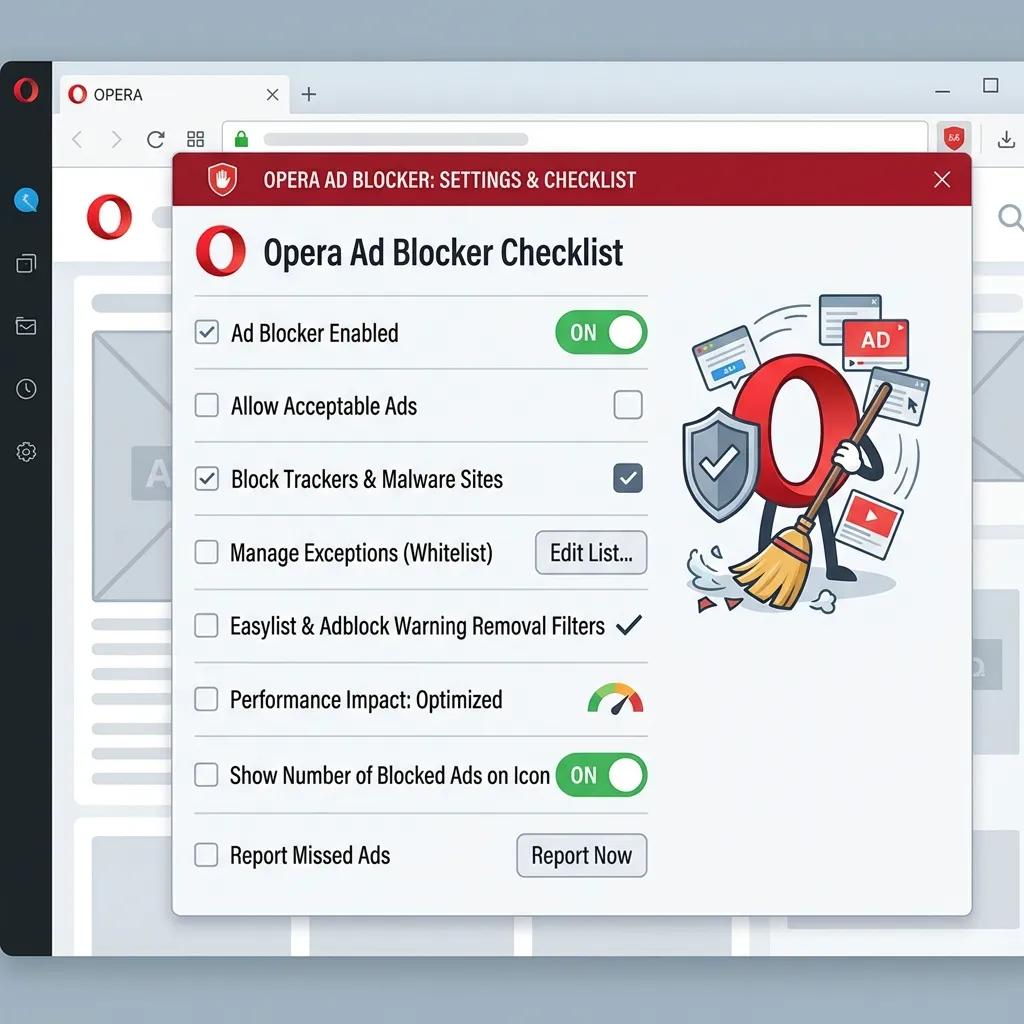Screen dimensions: 1024x1024
Task: Open the tabs/workspaces icon in the sidebar
Action: click(26, 263)
